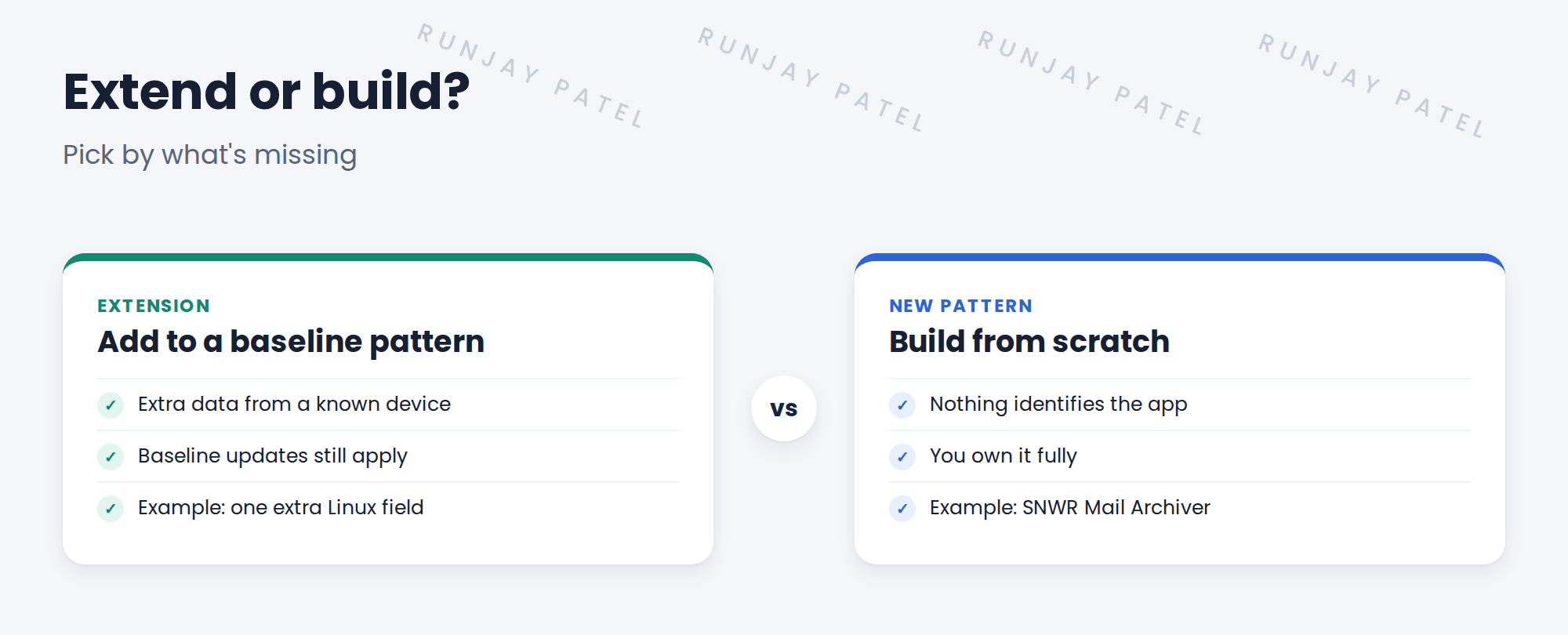Viewport: 1568px width, 635px height.
Task: Click the round 'vs' badge
Action: pos(784,408)
